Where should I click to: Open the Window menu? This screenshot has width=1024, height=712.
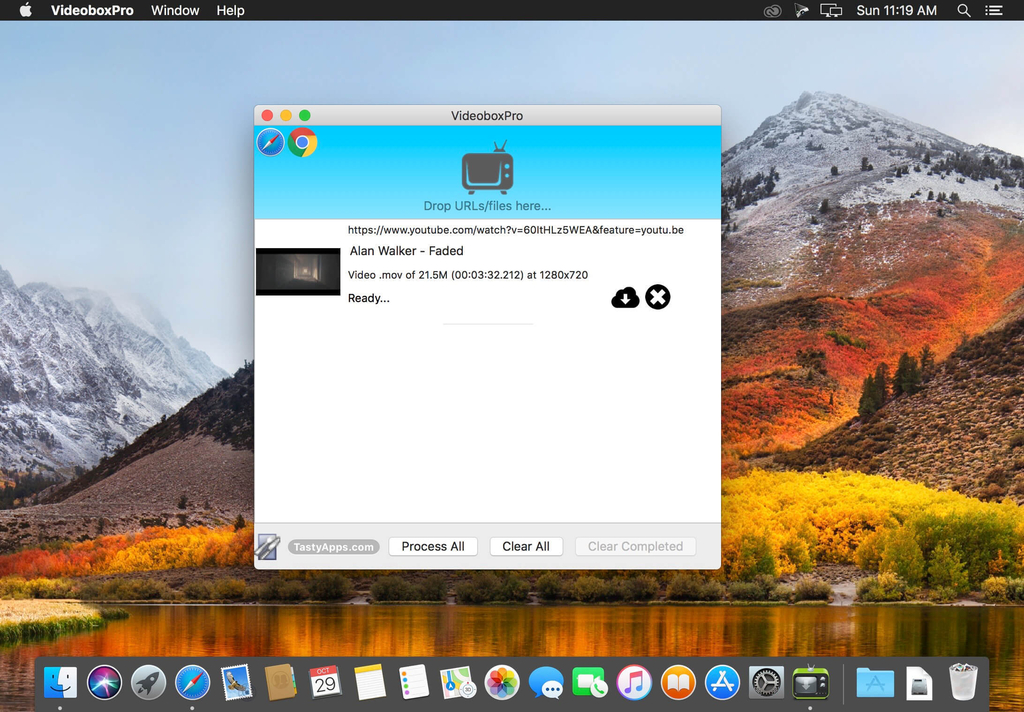175,10
